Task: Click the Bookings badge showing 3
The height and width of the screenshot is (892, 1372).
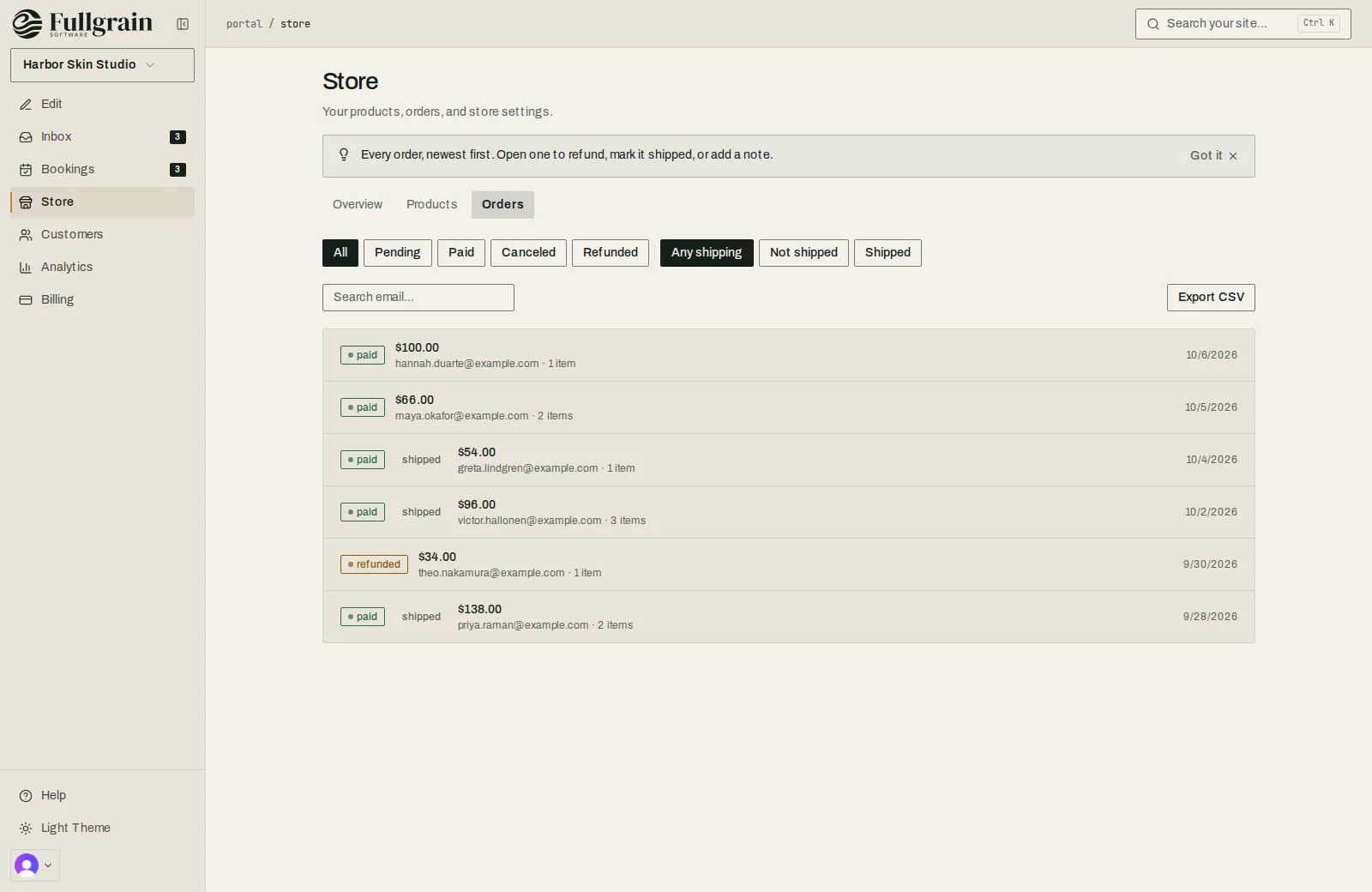Action: 178,170
